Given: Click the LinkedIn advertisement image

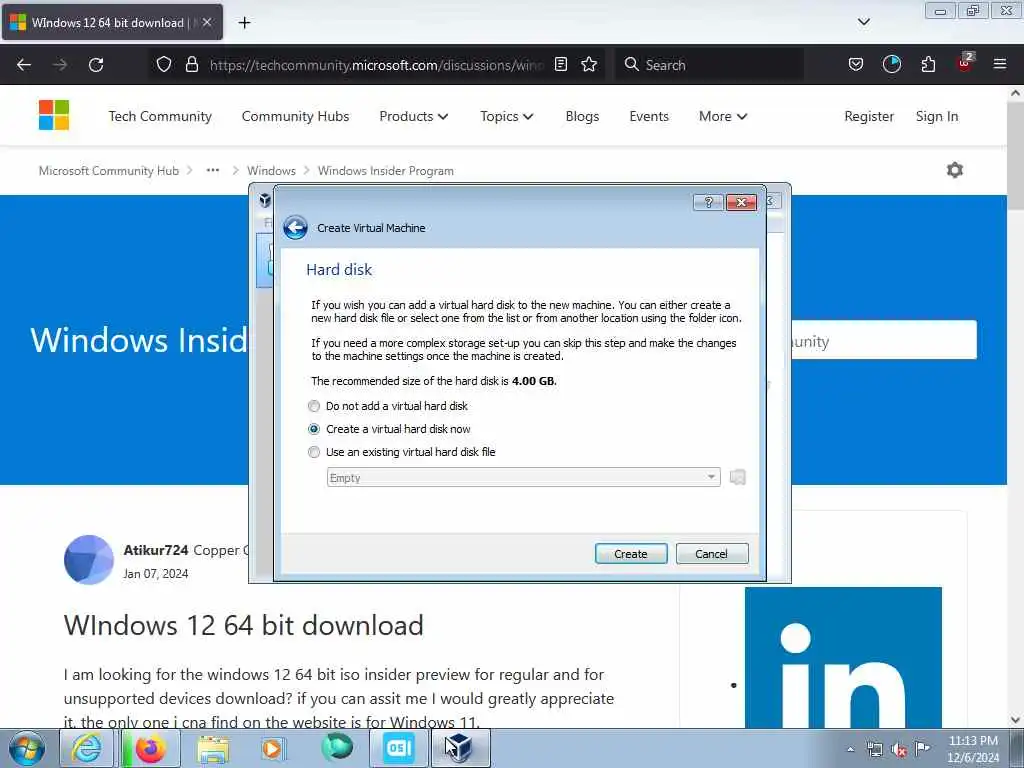Looking at the screenshot, I should click(x=843, y=657).
